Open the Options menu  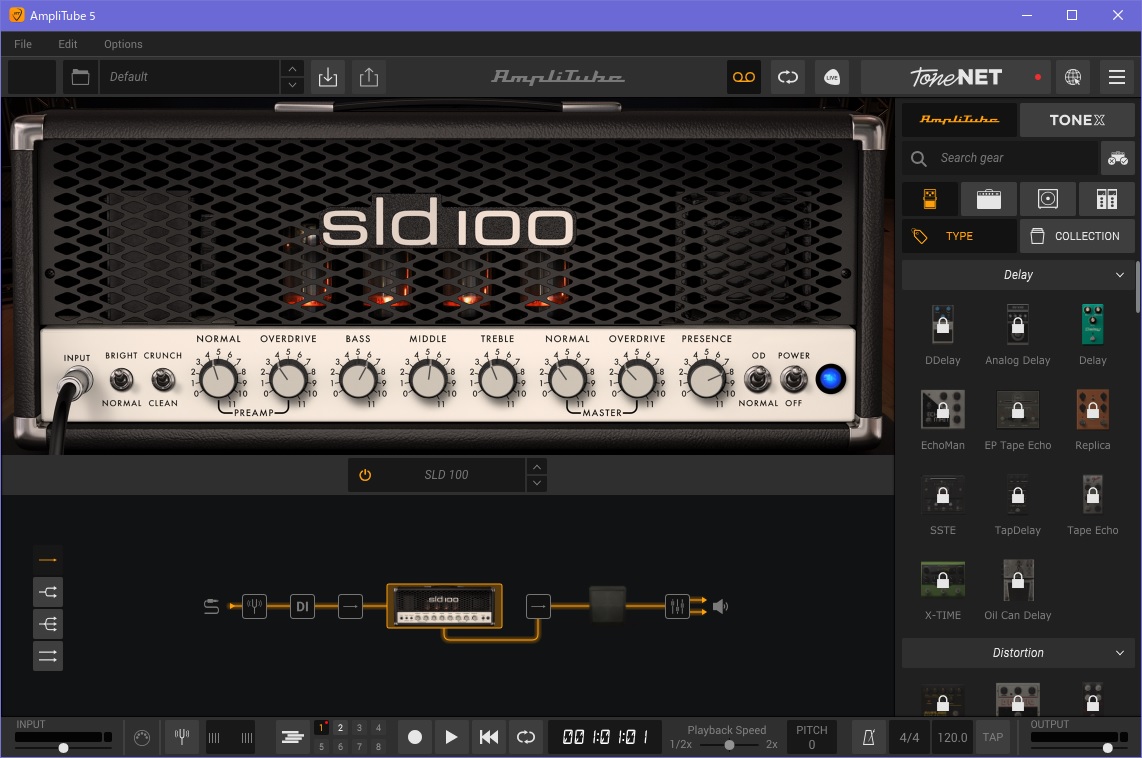123,44
